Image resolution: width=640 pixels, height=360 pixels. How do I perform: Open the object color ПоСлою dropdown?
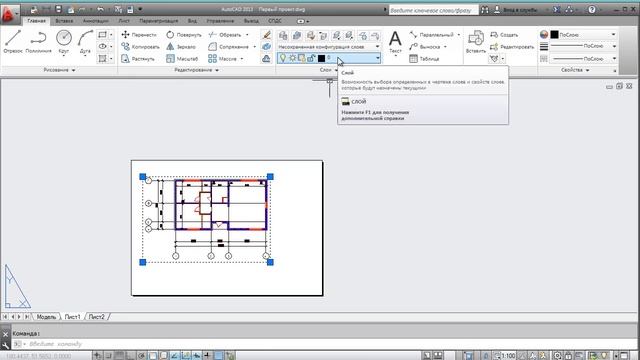coord(583,35)
